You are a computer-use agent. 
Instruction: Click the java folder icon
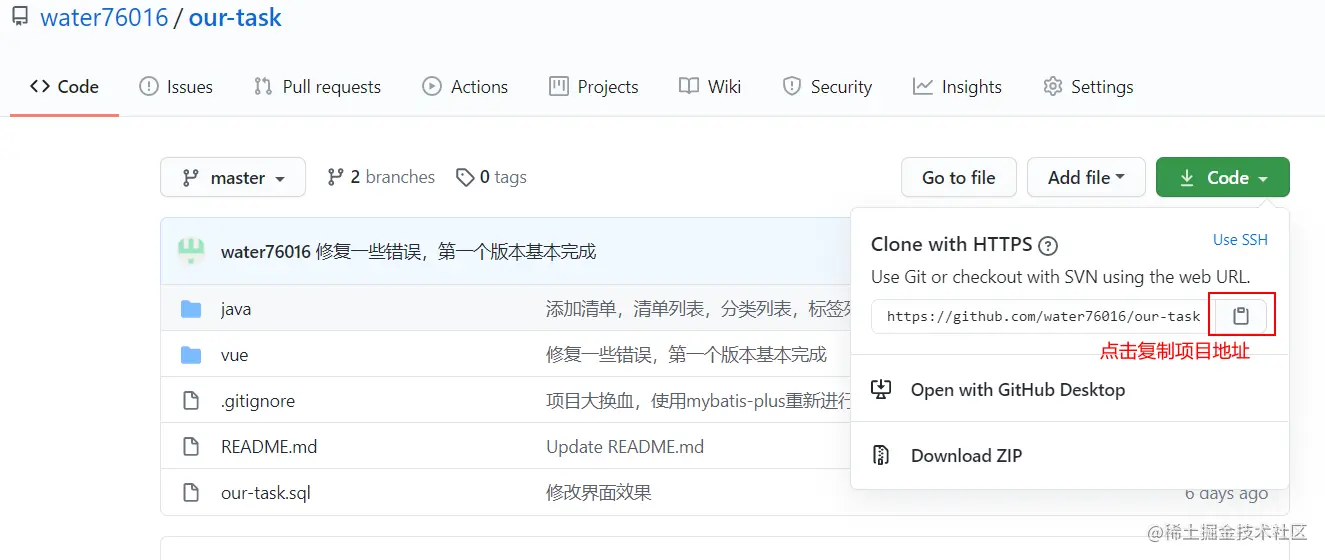click(191, 309)
